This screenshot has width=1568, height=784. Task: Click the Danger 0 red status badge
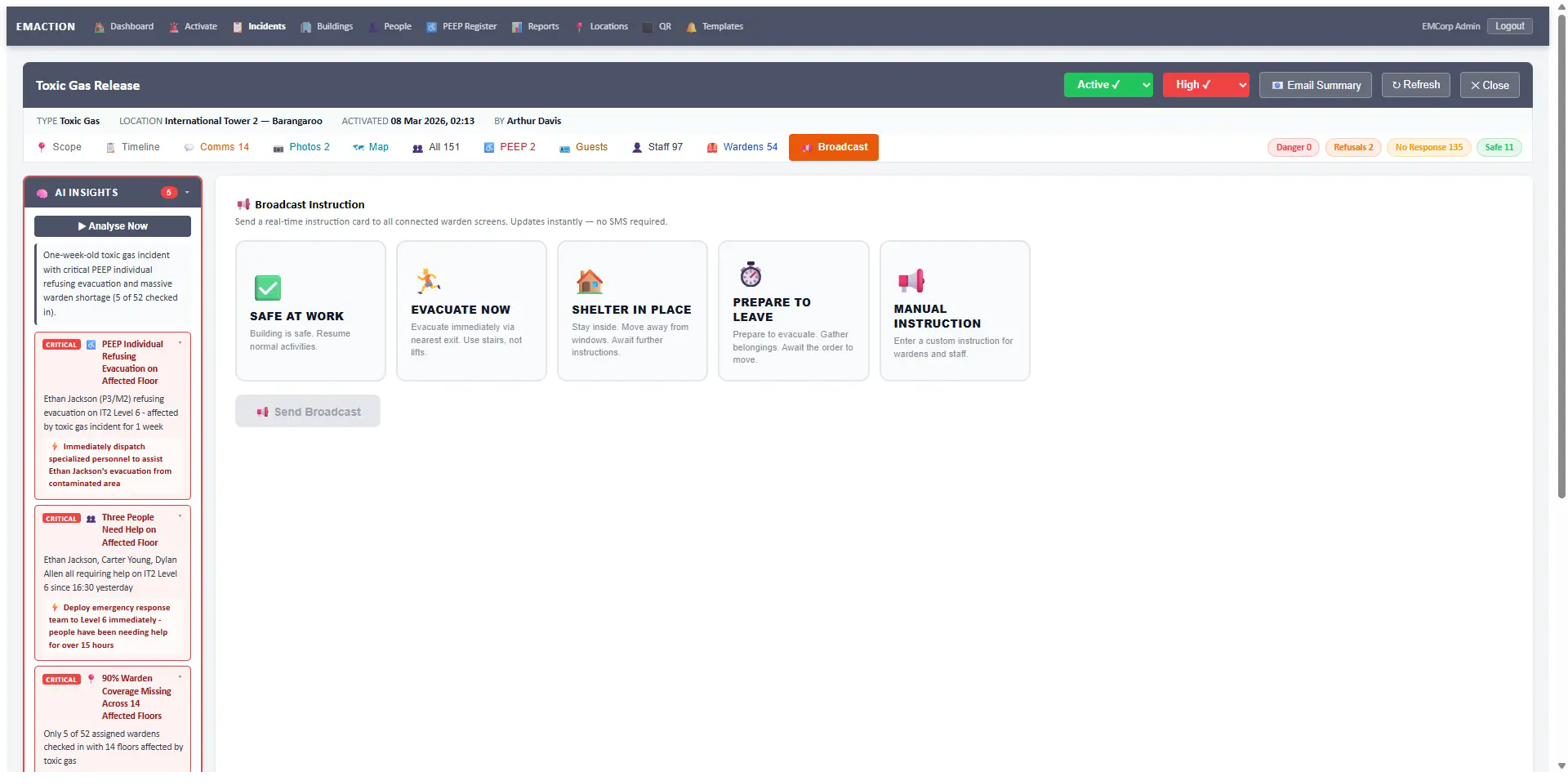pyautogui.click(x=1293, y=148)
